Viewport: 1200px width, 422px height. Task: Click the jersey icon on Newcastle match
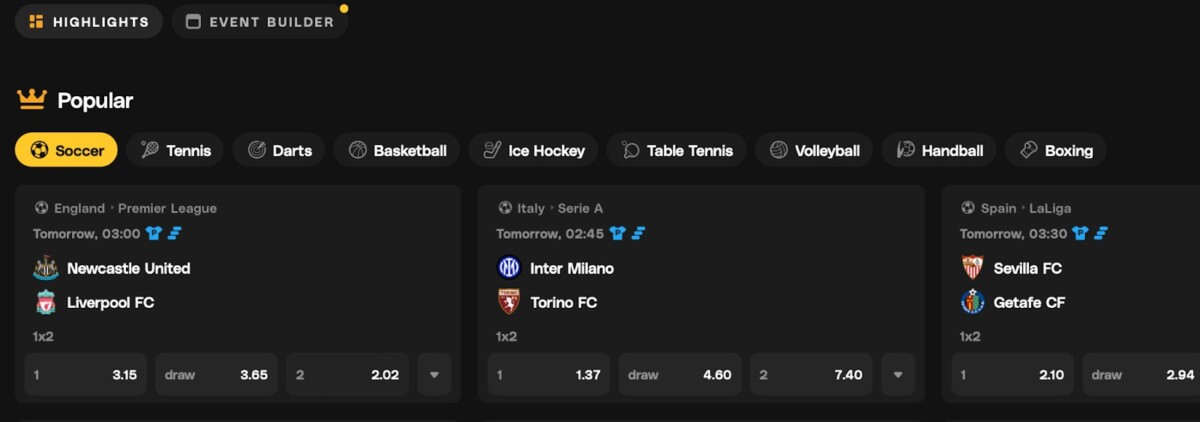pyautogui.click(x=153, y=234)
